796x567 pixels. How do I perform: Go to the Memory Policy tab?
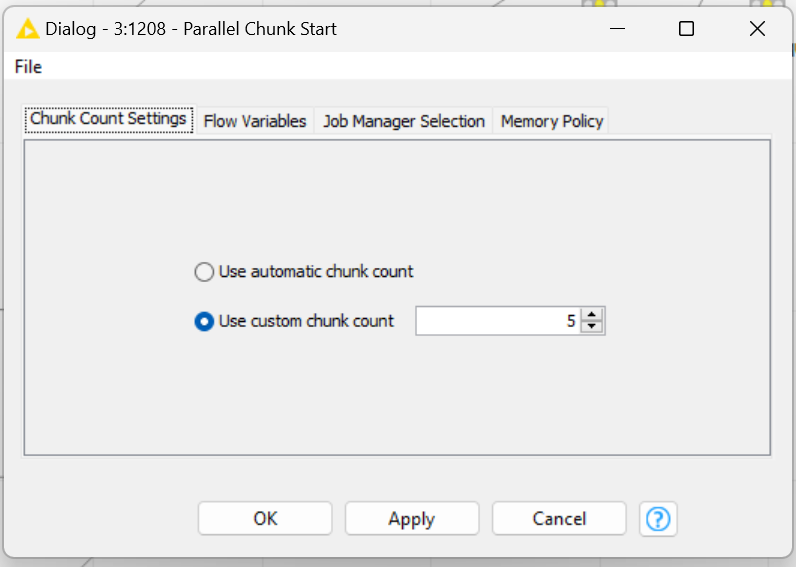click(x=551, y=121)
